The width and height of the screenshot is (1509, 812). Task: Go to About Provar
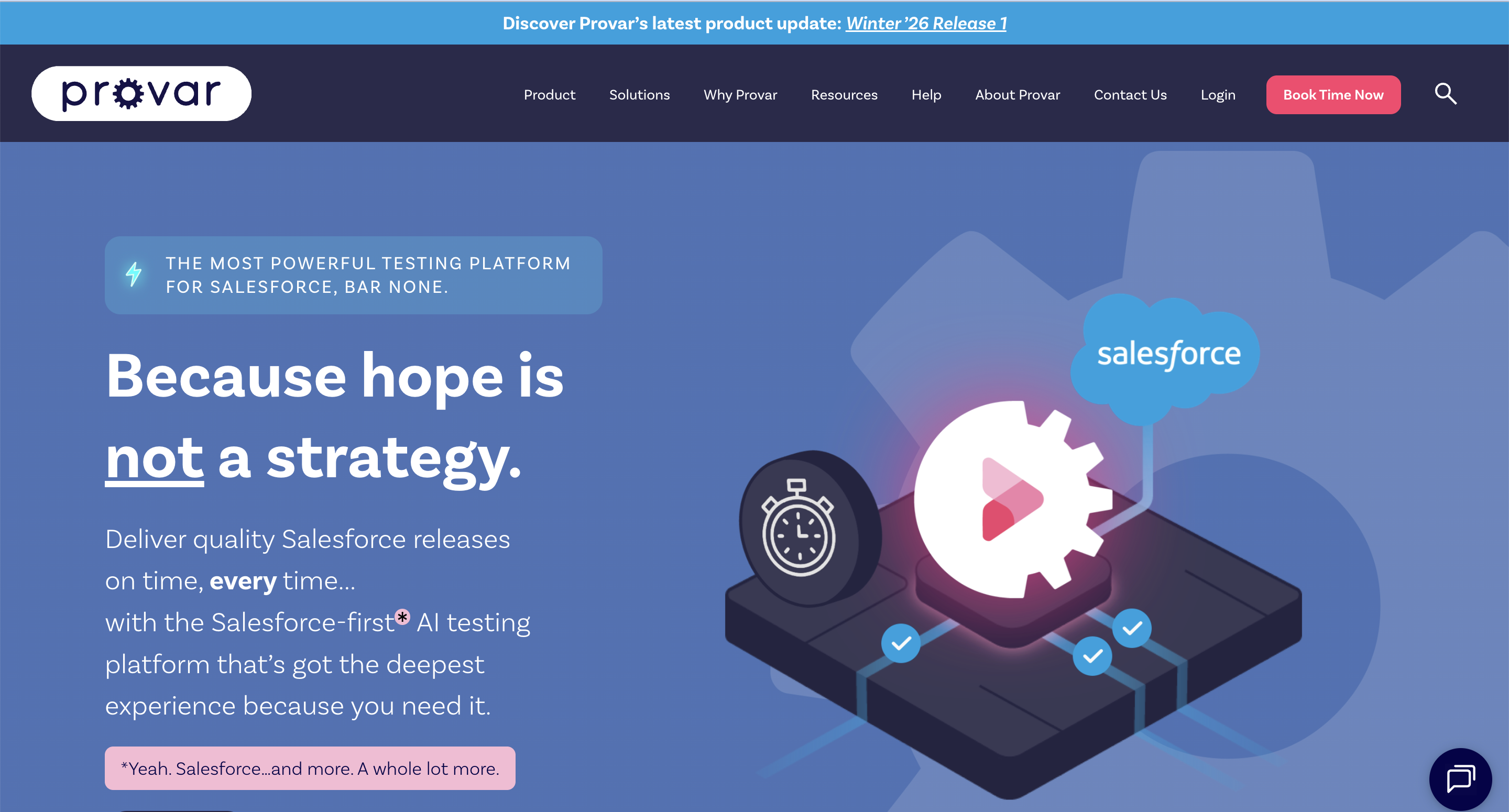tap(1017, 95)
